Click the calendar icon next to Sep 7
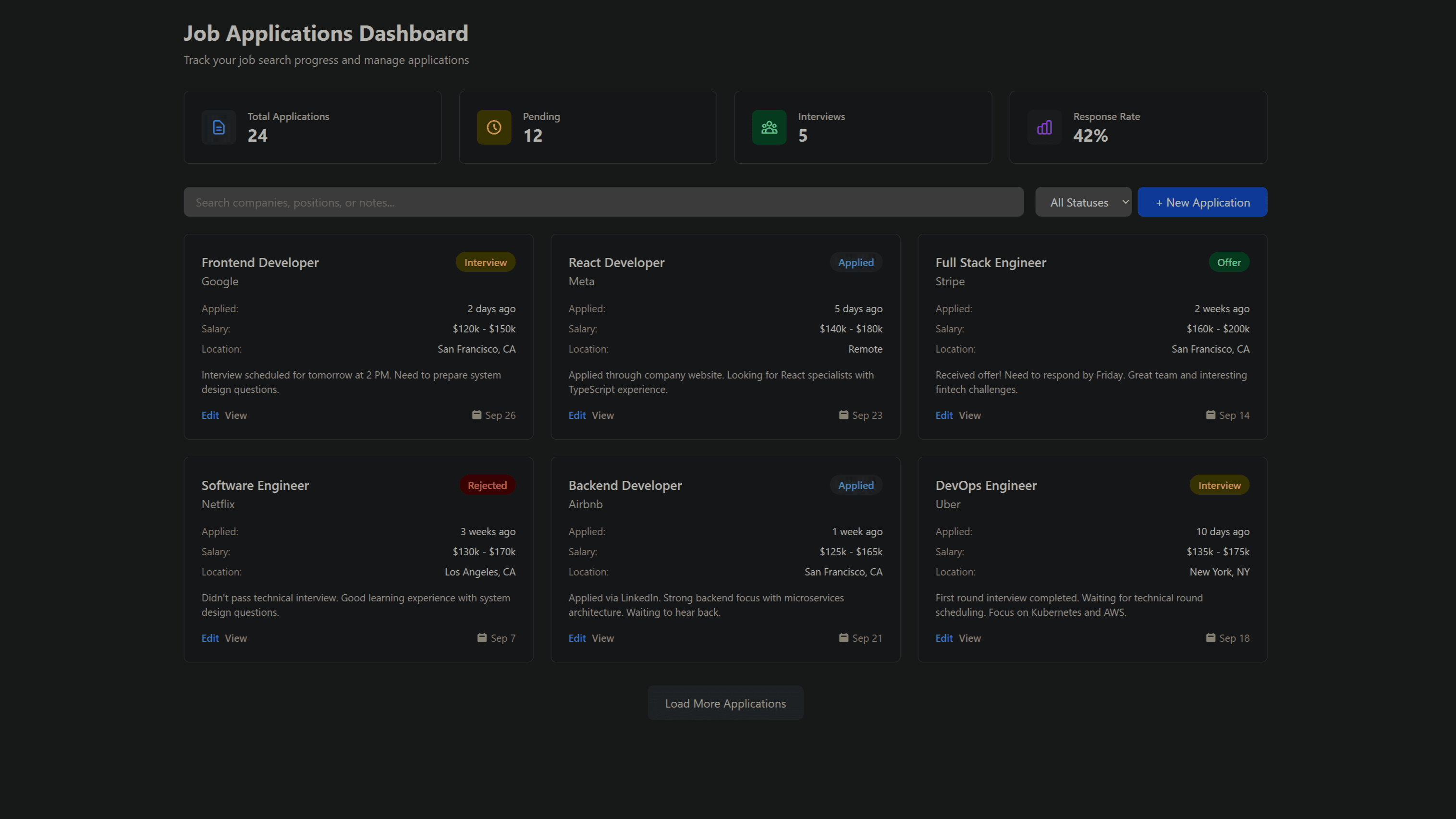Screen dimensions: 1456x819 click(x=481, y=637)
